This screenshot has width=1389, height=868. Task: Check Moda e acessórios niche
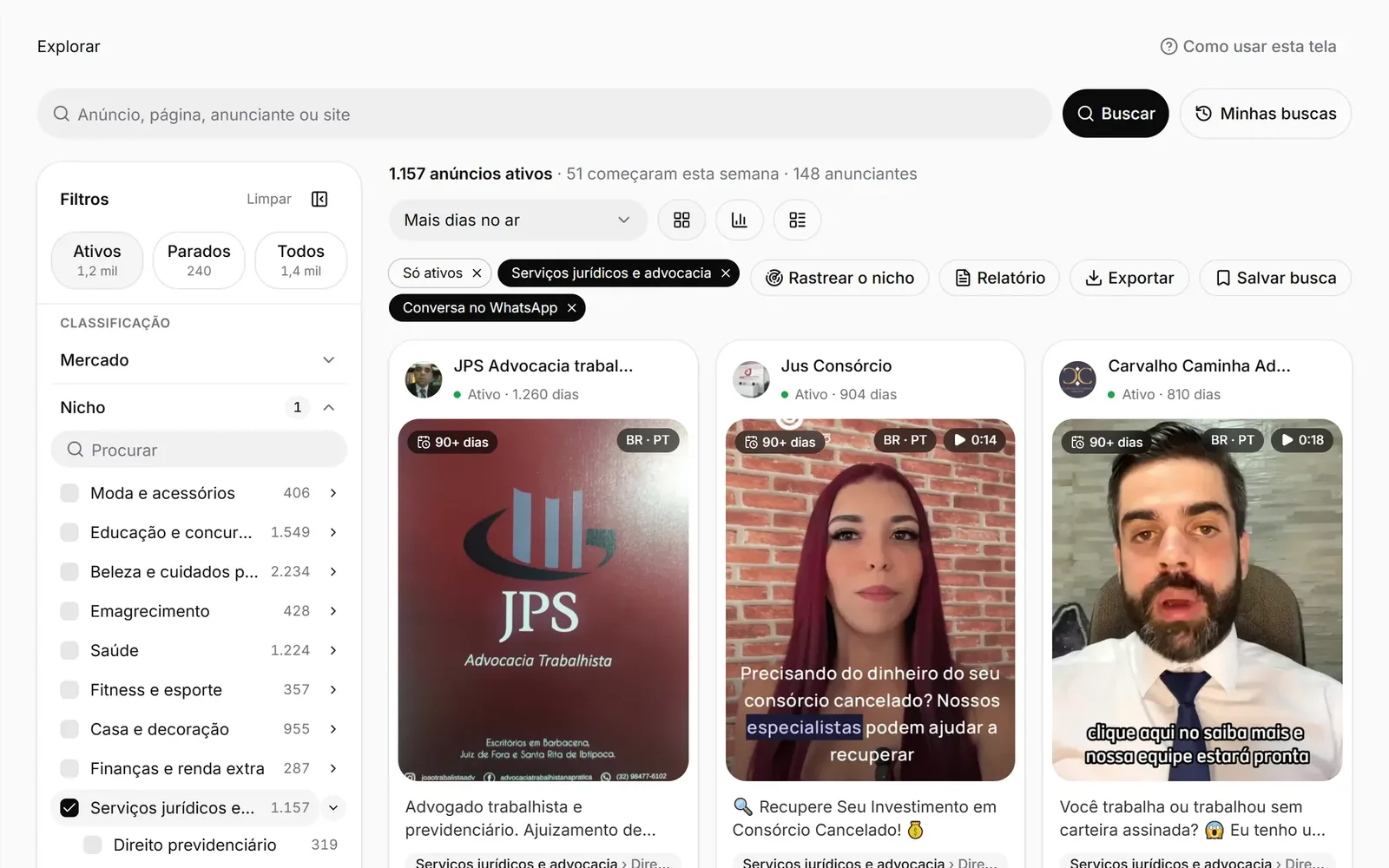[69, 493]
